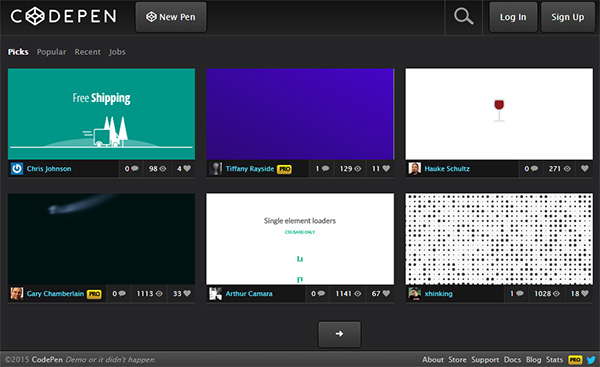Switch to the Recent tab
Viewport: 600px width, 367px height.
pyautogui.click(x=88, y=52)
